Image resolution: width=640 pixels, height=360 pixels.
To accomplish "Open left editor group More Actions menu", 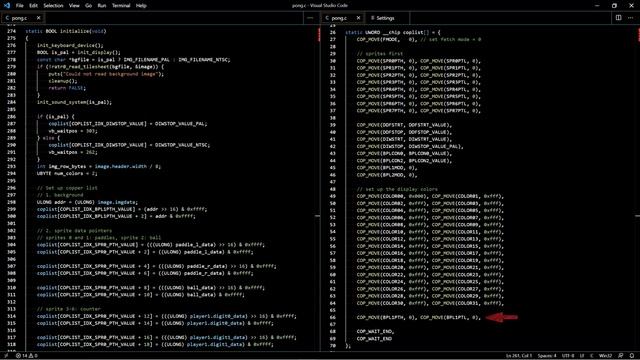I will [310, 18].
